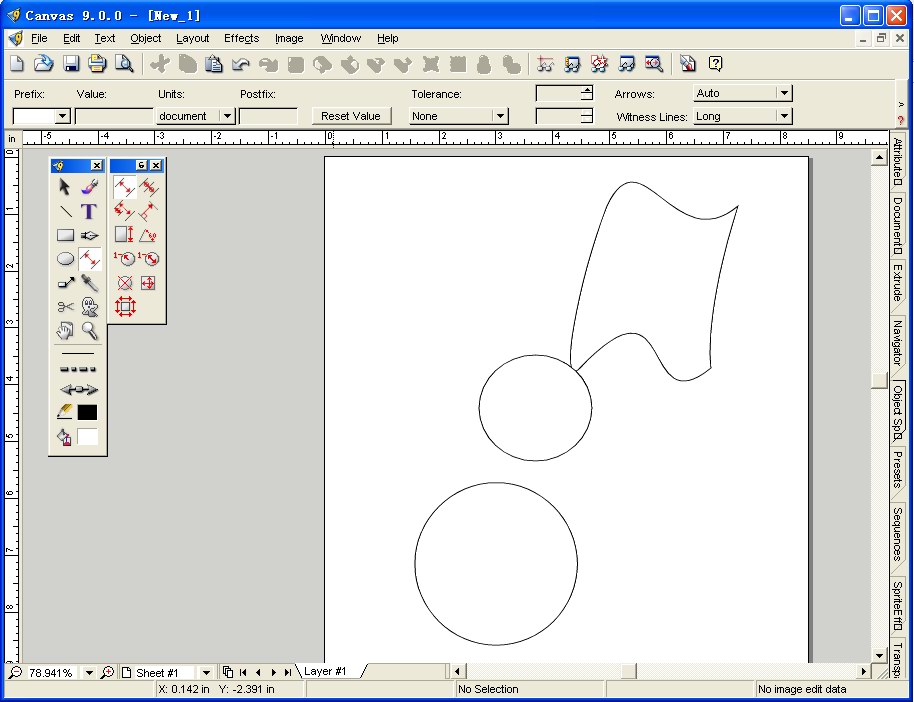Choose the radius dimension tool
The width and height of the screenshot is (914, 702).
point(124,259)
